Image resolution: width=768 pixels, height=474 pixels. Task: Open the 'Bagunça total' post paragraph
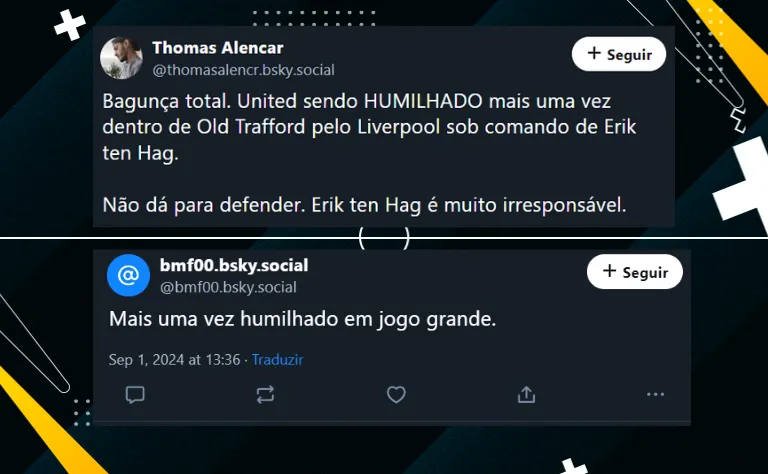point(369,127)
